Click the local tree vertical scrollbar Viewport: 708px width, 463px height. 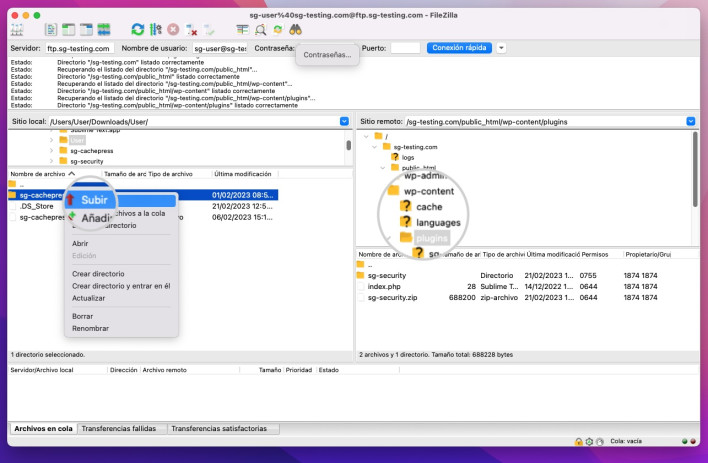click(x=349, y=147)
